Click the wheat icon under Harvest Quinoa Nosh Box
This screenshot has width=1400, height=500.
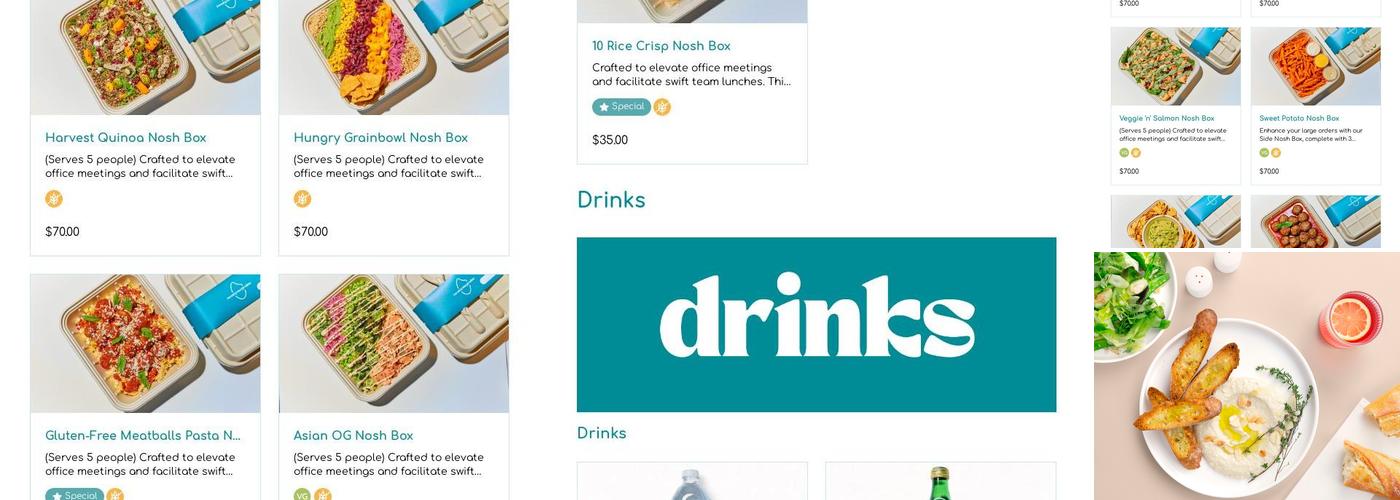[54, 199]
